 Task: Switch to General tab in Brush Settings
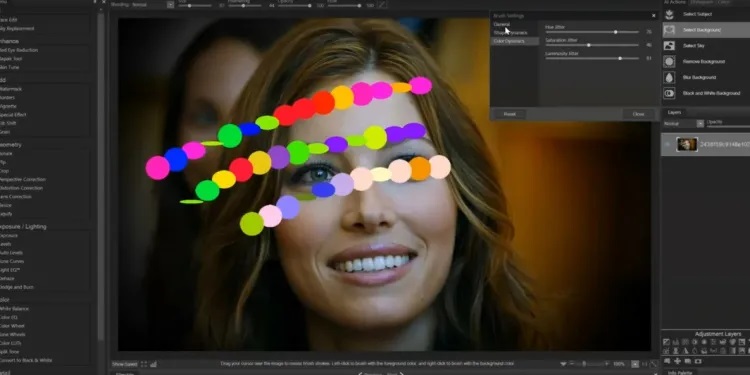tap(502, 24)
